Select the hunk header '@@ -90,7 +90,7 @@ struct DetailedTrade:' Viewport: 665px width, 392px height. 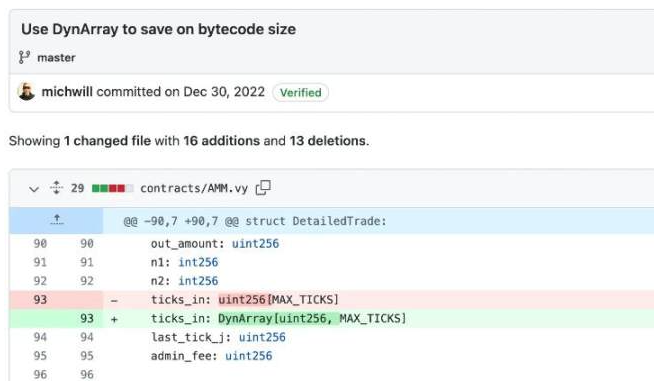[x=255, y=221]
